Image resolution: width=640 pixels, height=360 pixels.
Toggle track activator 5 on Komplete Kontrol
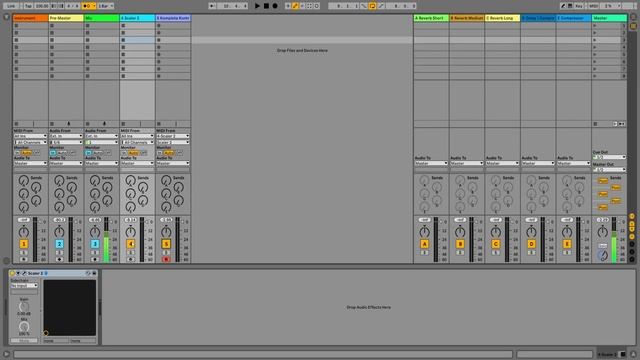pos(166,244)
